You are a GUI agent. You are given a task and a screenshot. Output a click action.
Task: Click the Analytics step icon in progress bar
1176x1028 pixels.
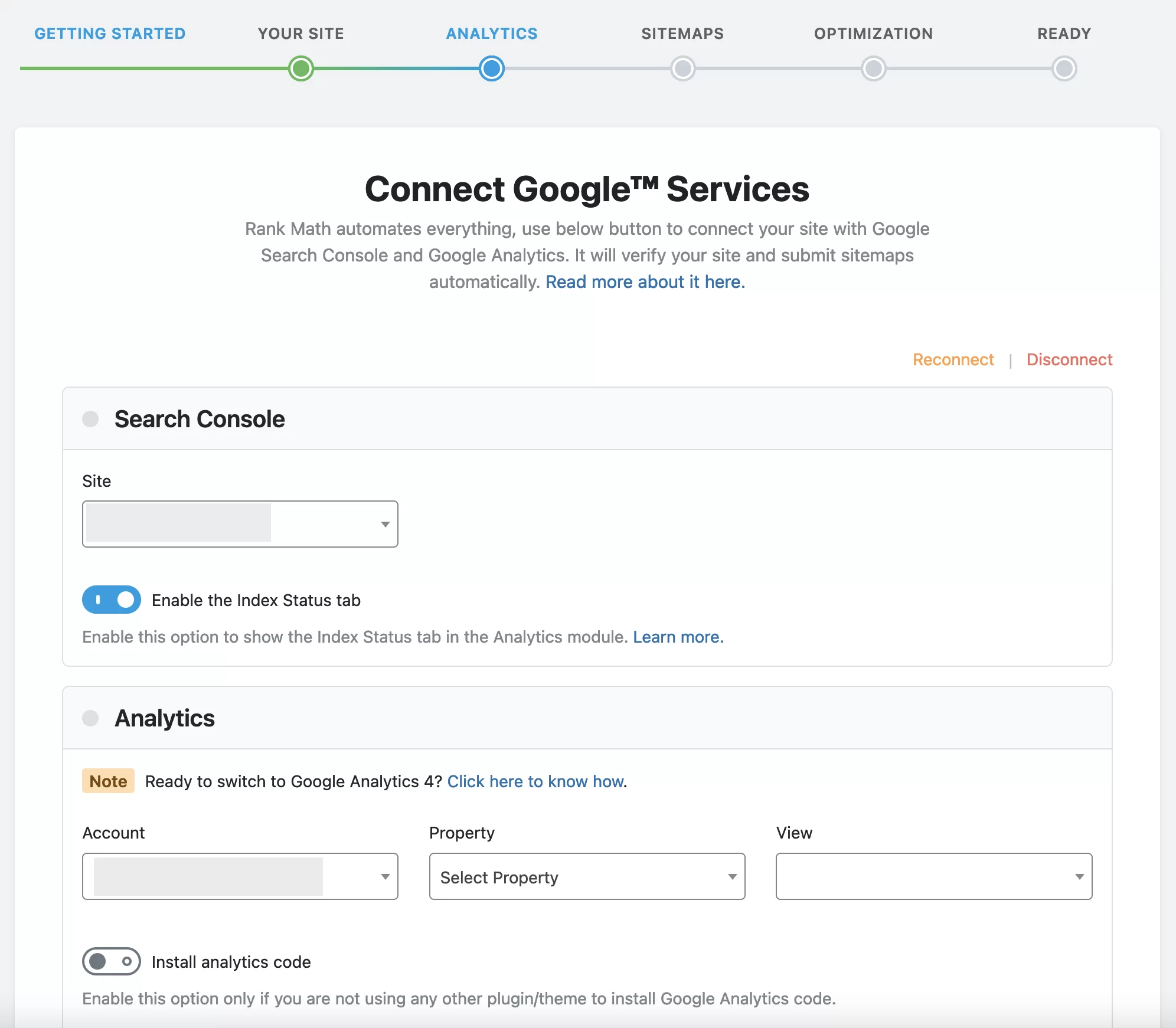pos(492,68)
